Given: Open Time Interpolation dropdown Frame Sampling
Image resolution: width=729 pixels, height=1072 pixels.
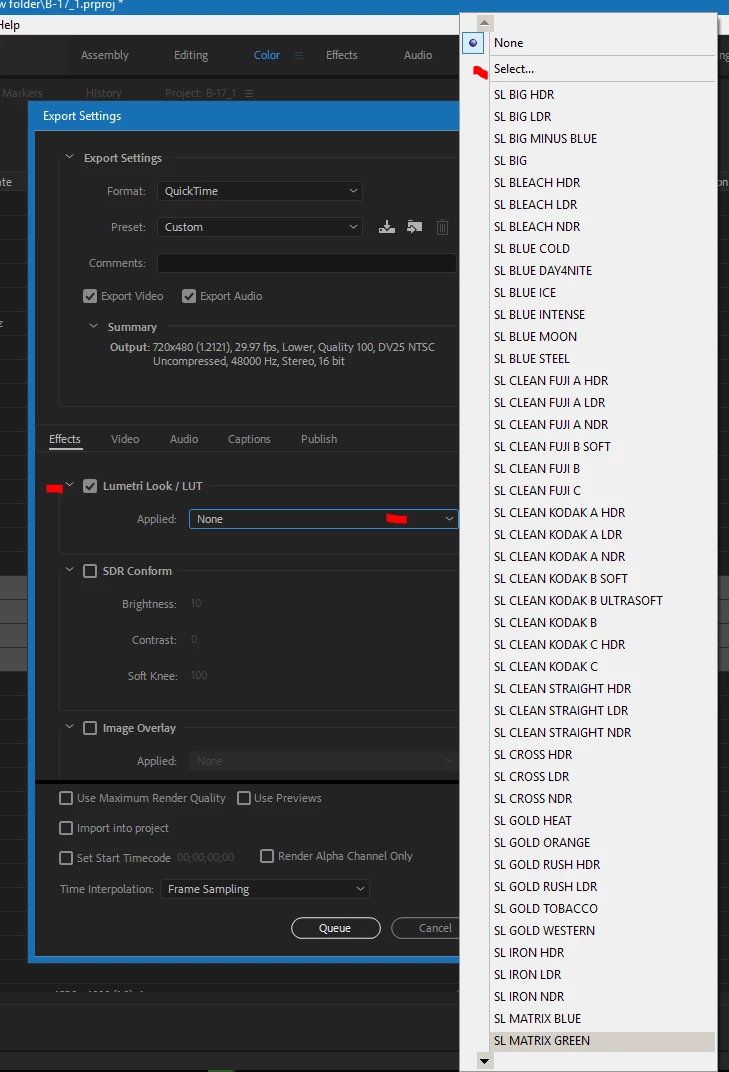Looking at the screenshot, I should click(x=265, y=889).
